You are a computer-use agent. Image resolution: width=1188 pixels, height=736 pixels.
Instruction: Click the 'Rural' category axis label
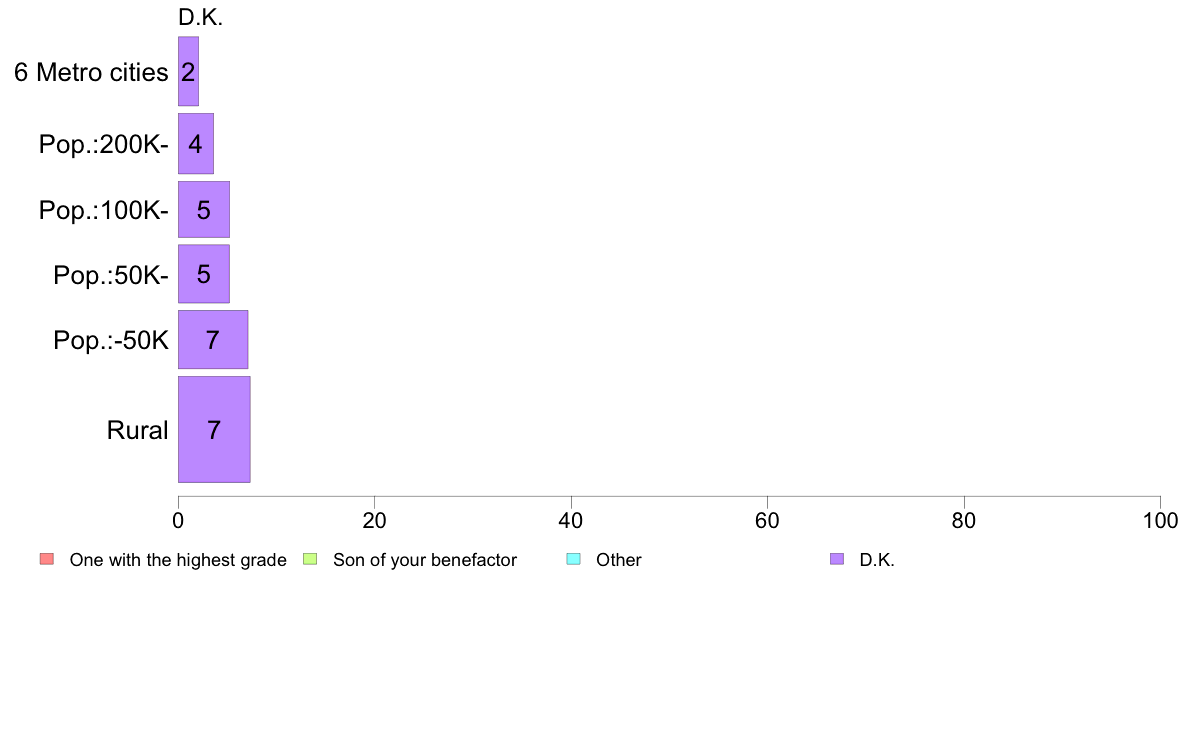[137, 430]
